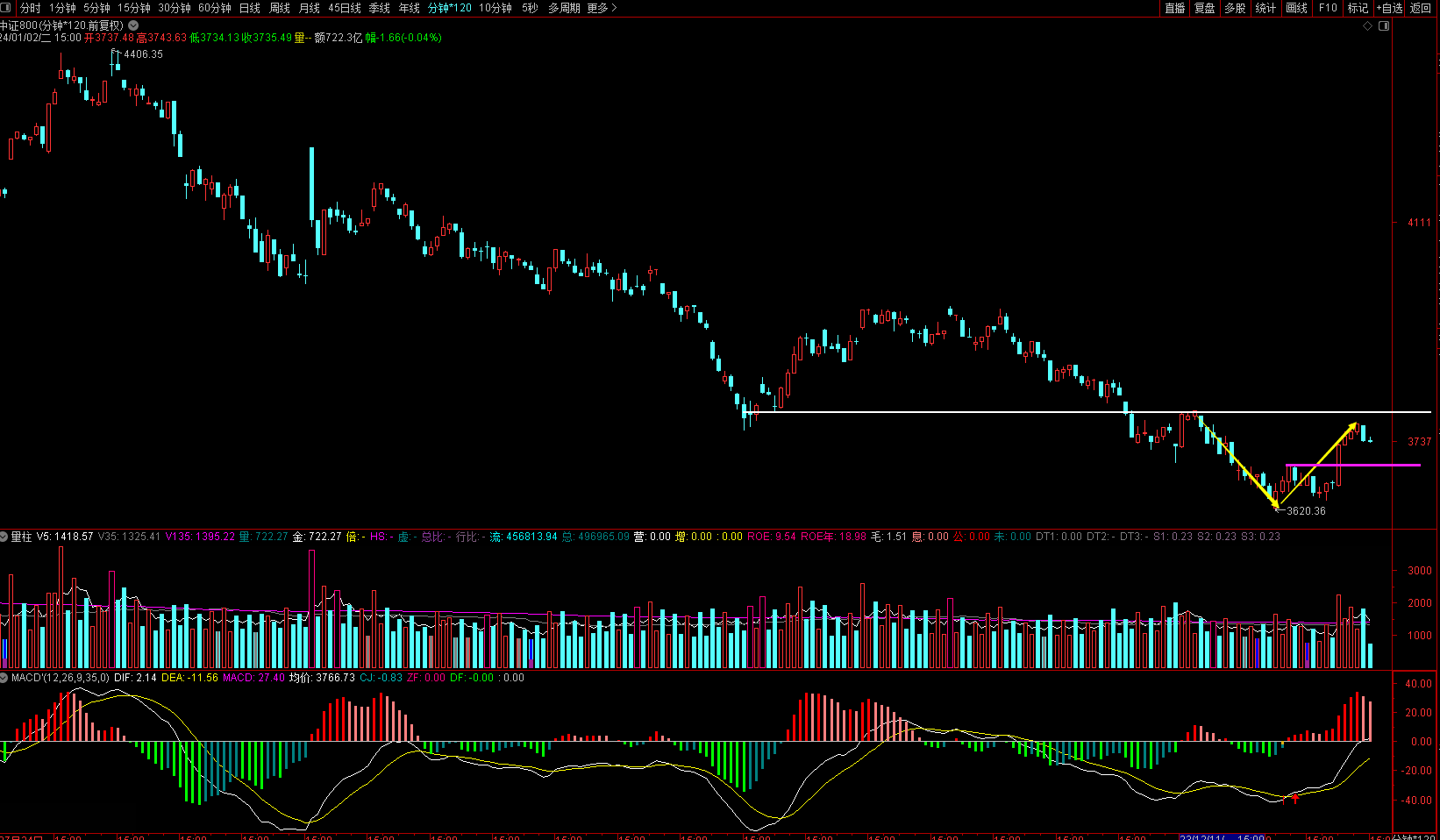The image size is (1440, 840).
Task: Expand the 量柱 volume indicator dropdown
Action: click(4, 536)
